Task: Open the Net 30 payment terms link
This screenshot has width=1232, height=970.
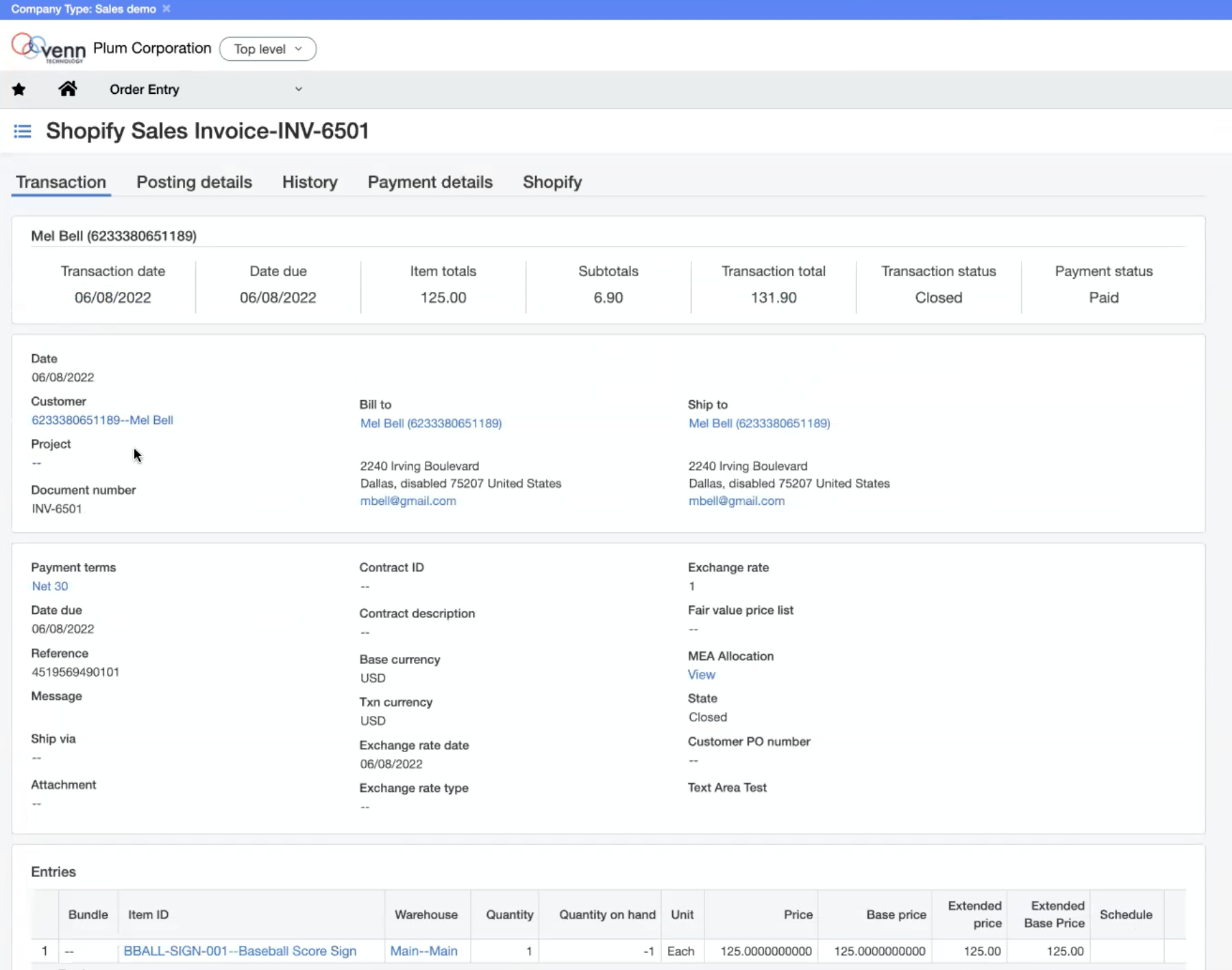Action: [50, 586]
